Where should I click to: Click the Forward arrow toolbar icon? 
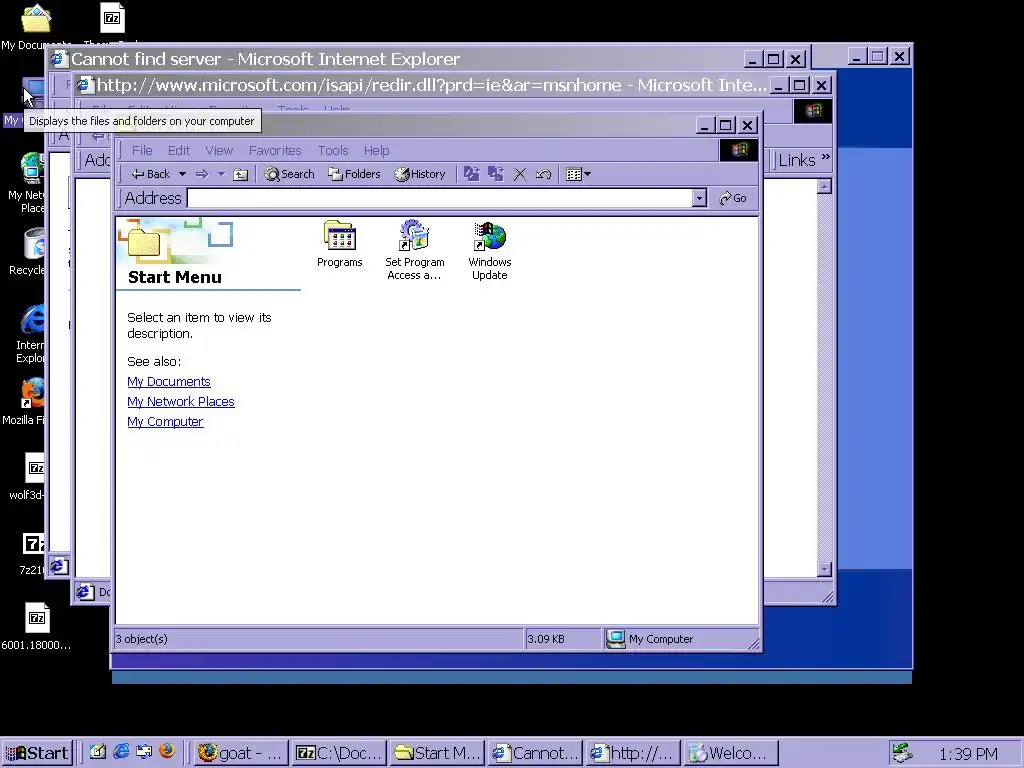pyautogui.click(x=202, y=174)
